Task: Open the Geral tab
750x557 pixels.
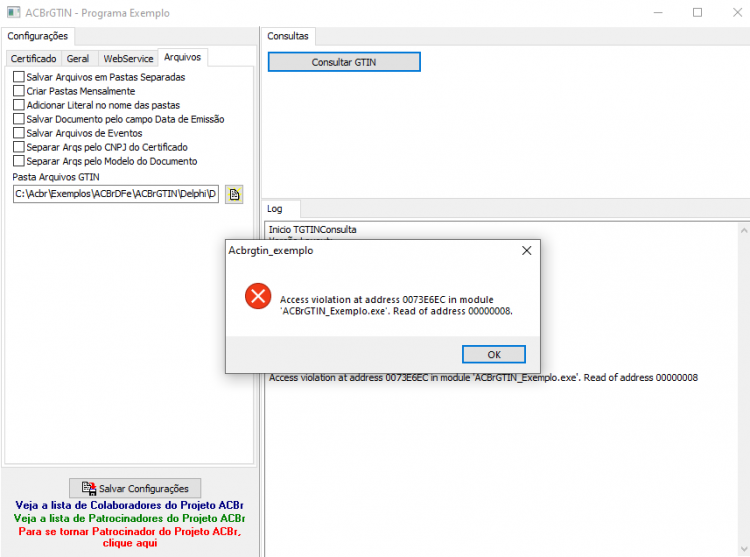Action: pos(78,58)
